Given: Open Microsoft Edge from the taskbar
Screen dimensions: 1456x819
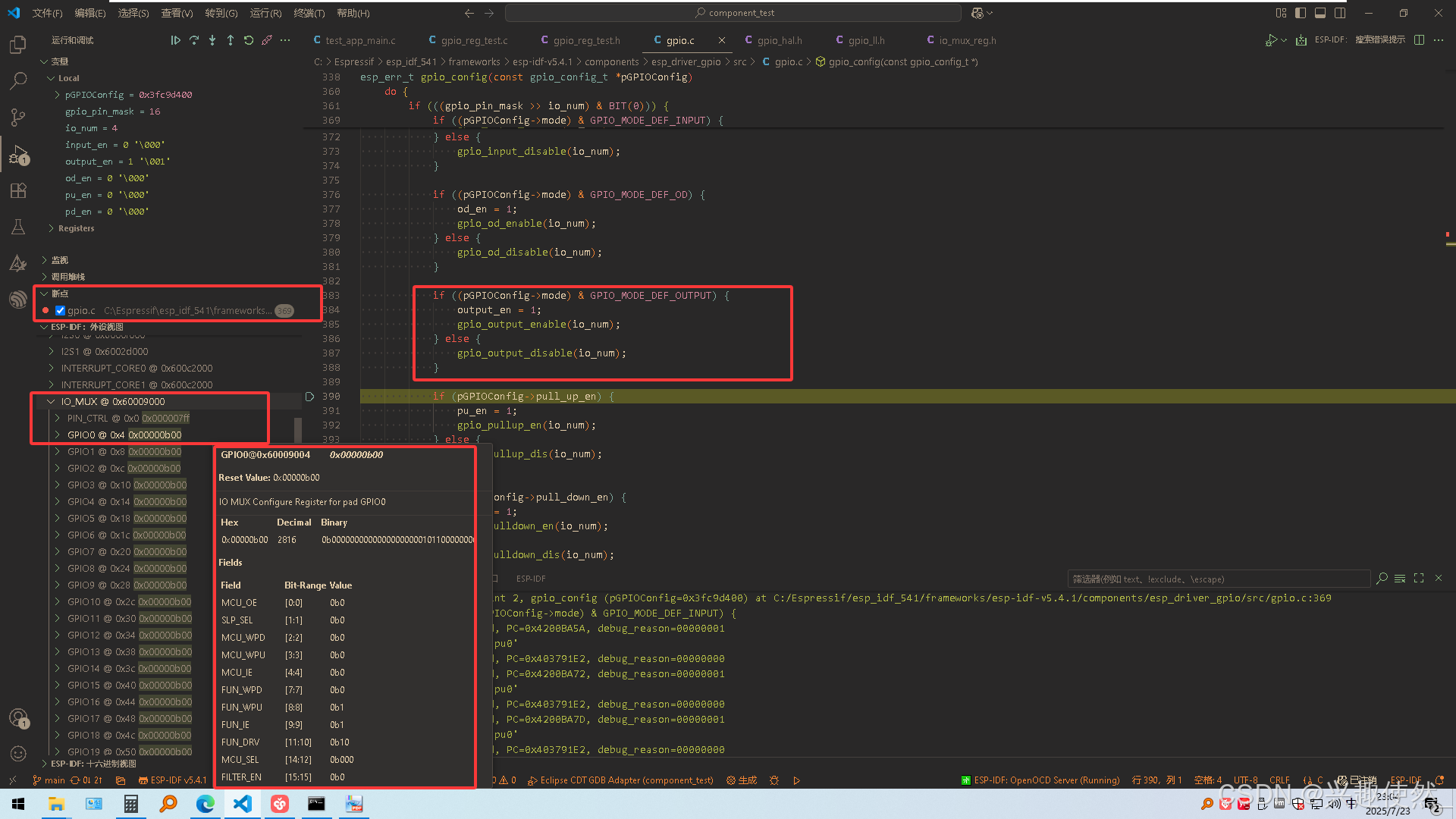Looking at the screenshot, I should tap(206, 804).
